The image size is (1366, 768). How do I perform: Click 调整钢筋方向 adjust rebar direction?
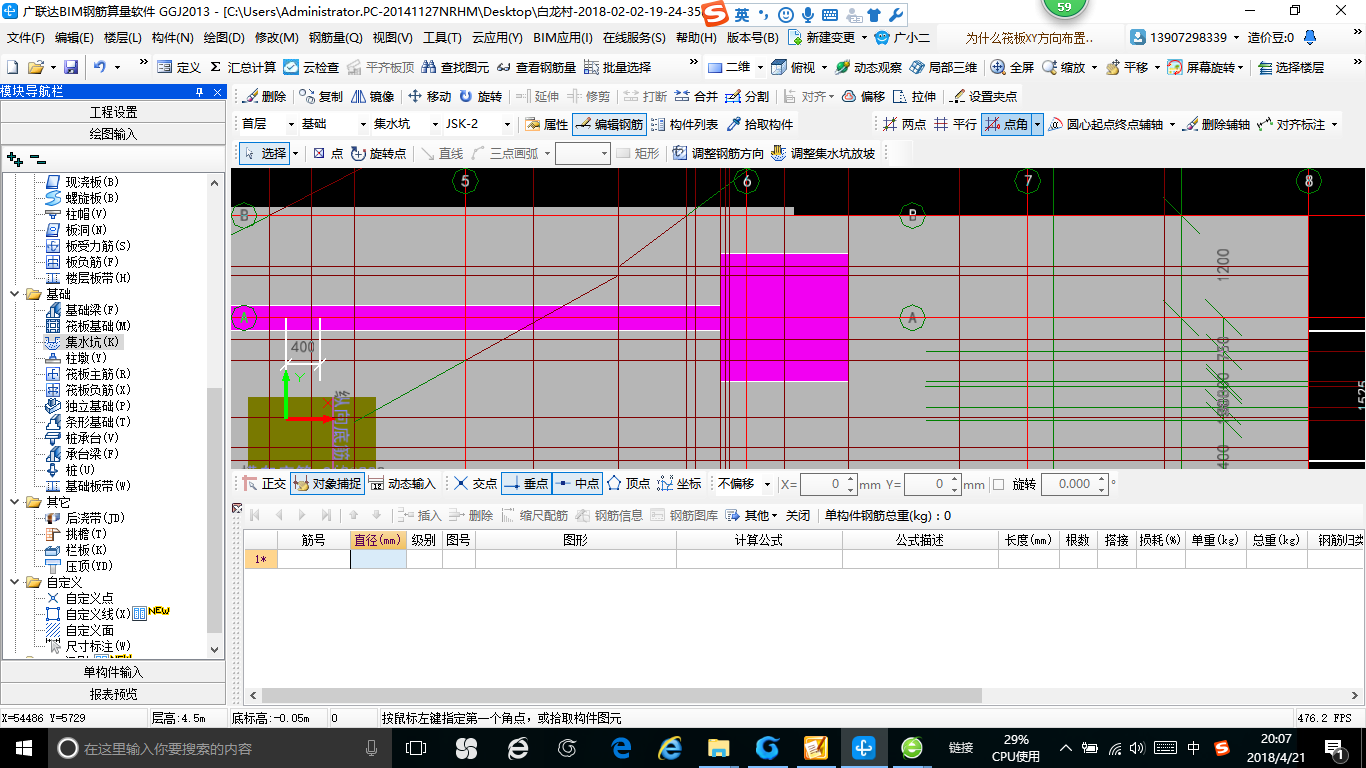pos(718,153)
